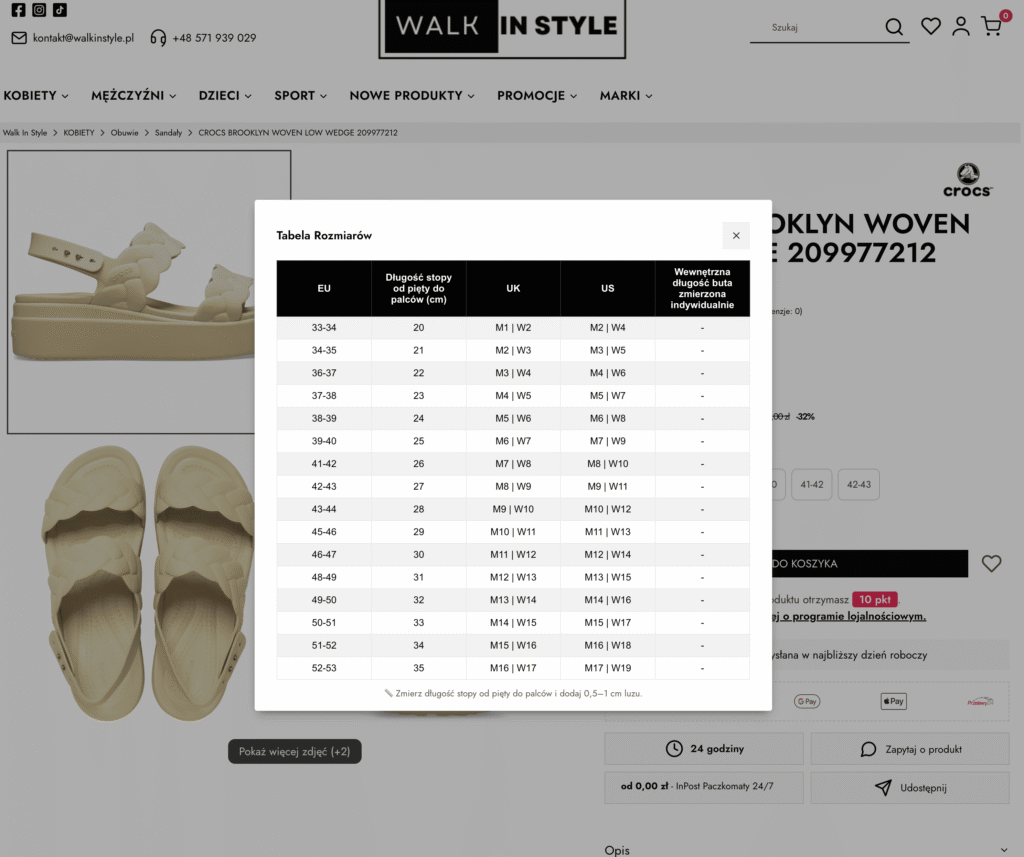Image resolution: width=1024 pixels, height=857 pixels.
Task: Expand the MARKI menu
Action: (626, 95)
